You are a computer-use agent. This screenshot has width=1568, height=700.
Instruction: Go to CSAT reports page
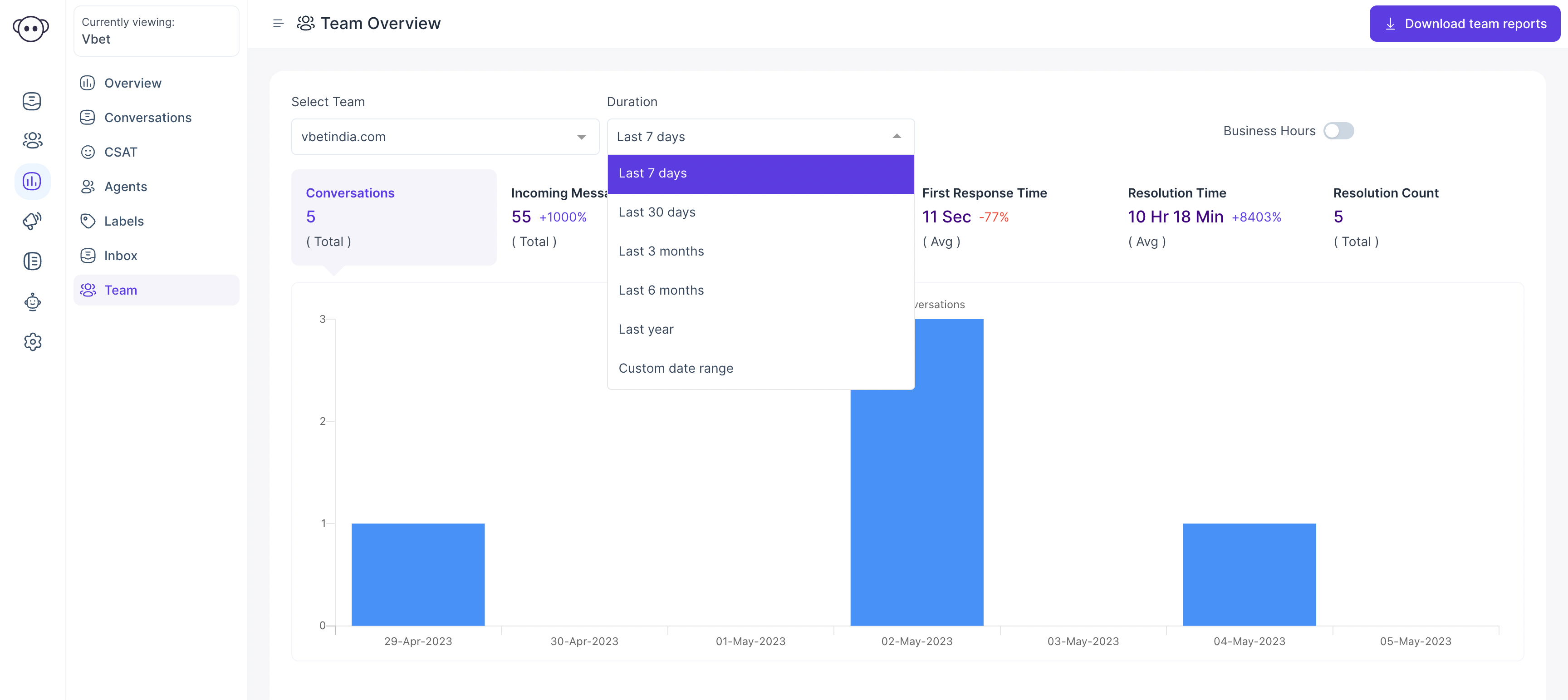pyautogui.click(x=157, y=152)
